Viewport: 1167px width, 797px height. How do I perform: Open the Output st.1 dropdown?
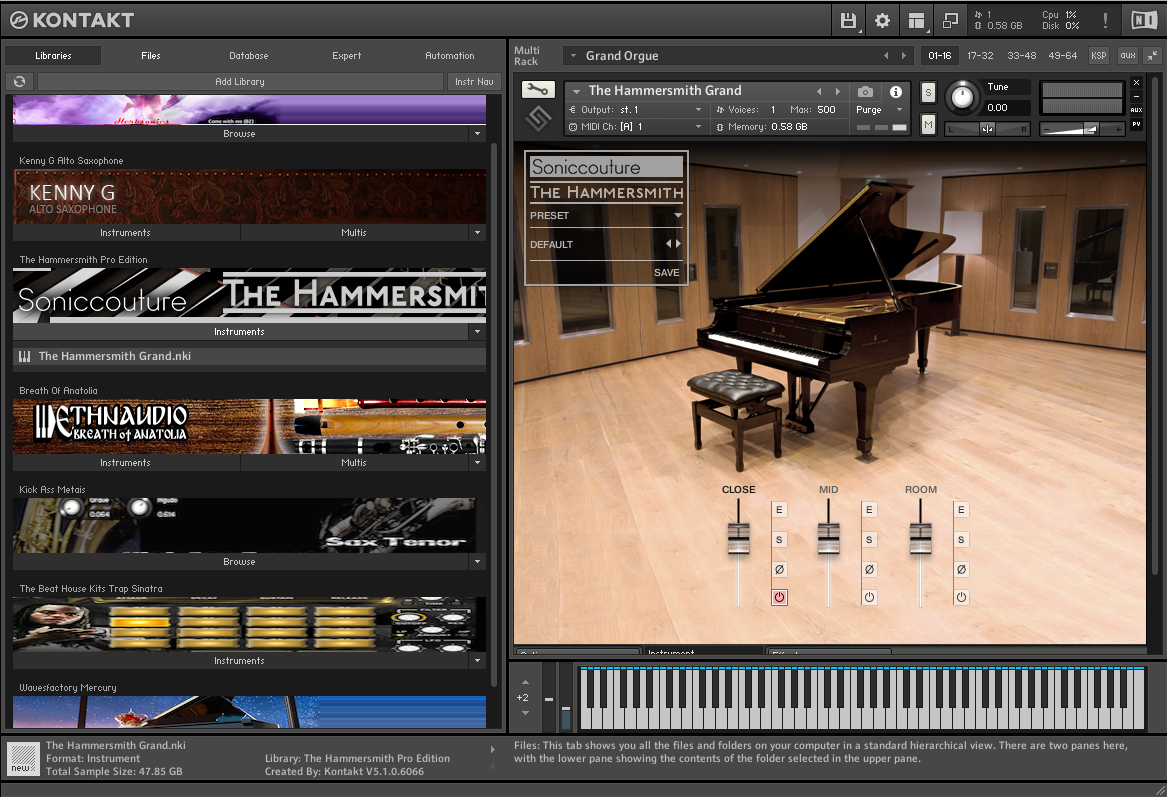pos(635,109)
